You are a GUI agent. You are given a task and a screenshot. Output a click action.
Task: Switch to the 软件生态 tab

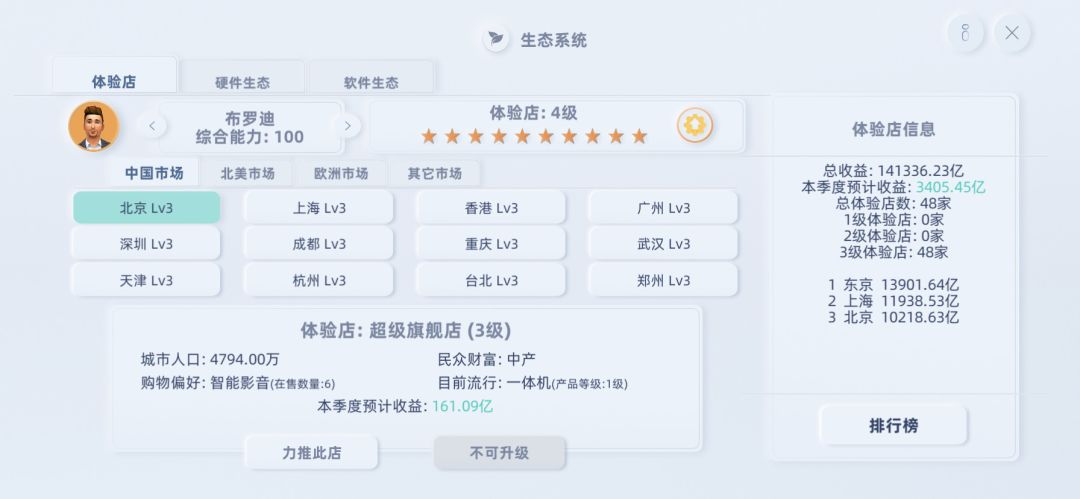point(371,82)
